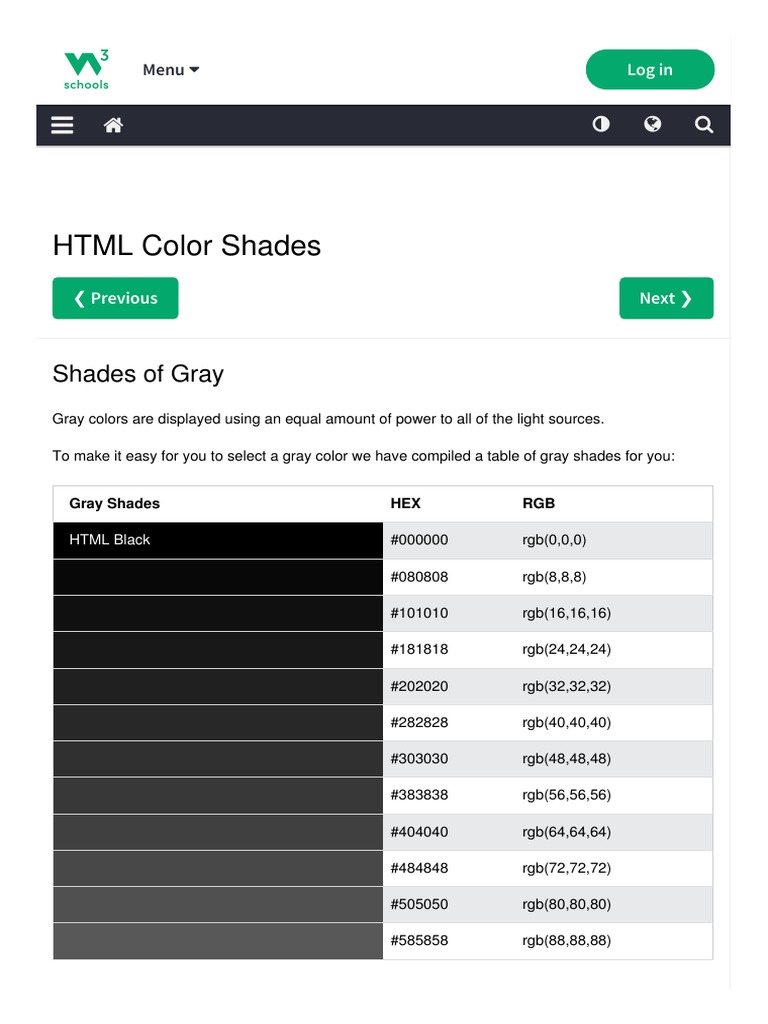Viewport: 768px width, 1024px height.
Task: Go to the Next page
Action: click(666, 298)
